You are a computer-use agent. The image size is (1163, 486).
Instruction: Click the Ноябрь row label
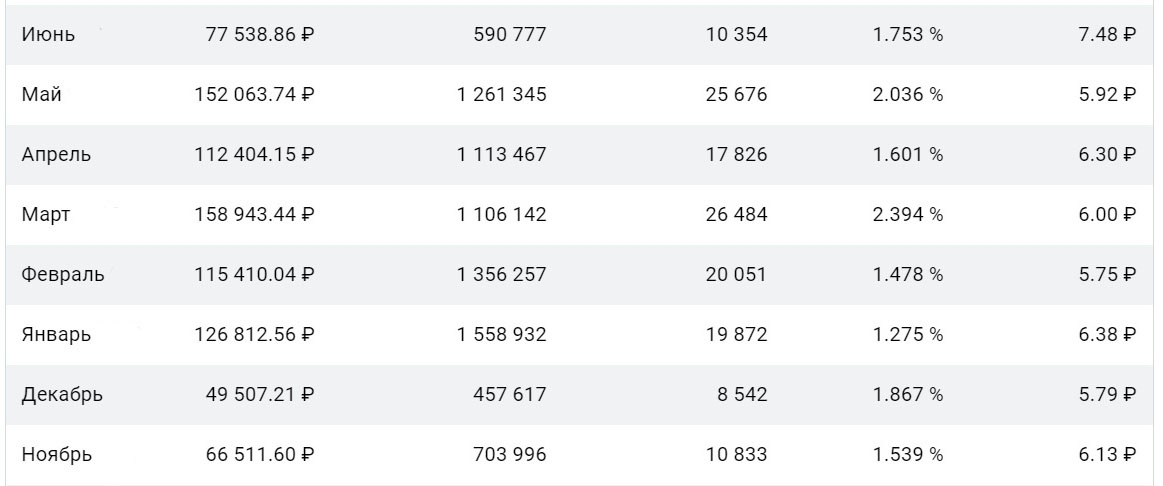[x=57, y=454]
